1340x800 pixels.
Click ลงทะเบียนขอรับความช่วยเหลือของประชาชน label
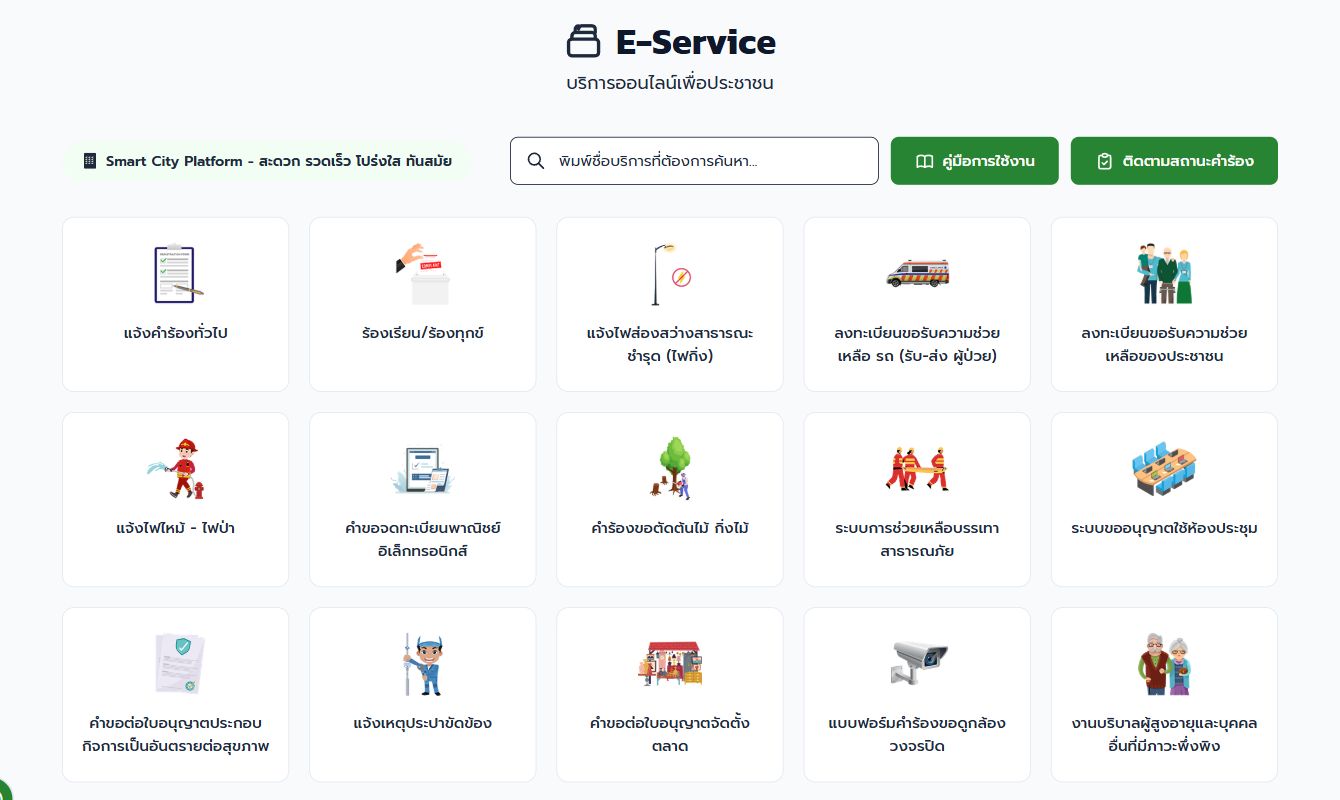(x=1164, y=344)
